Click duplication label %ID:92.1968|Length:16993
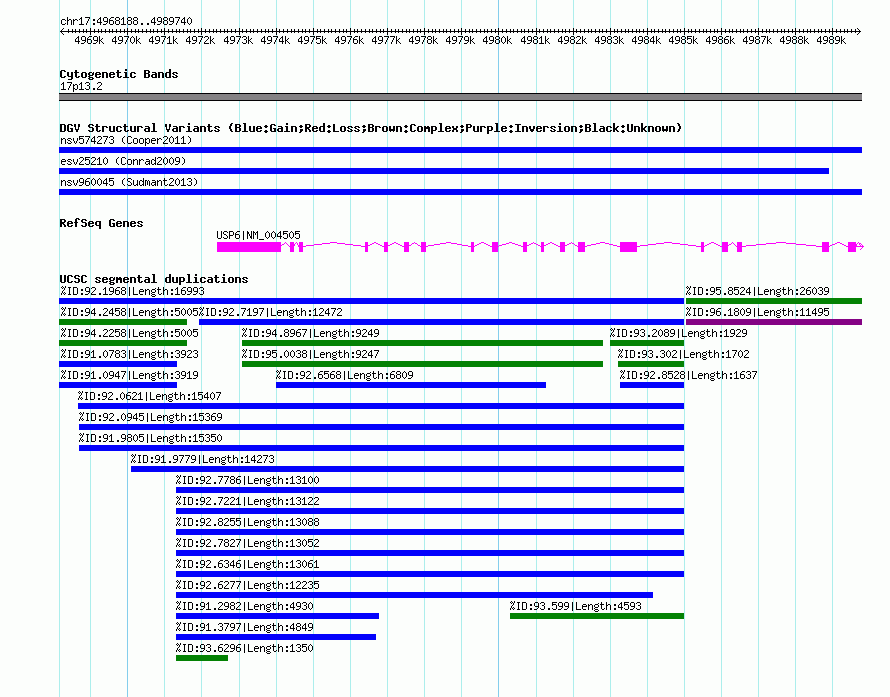 [132, 291]
